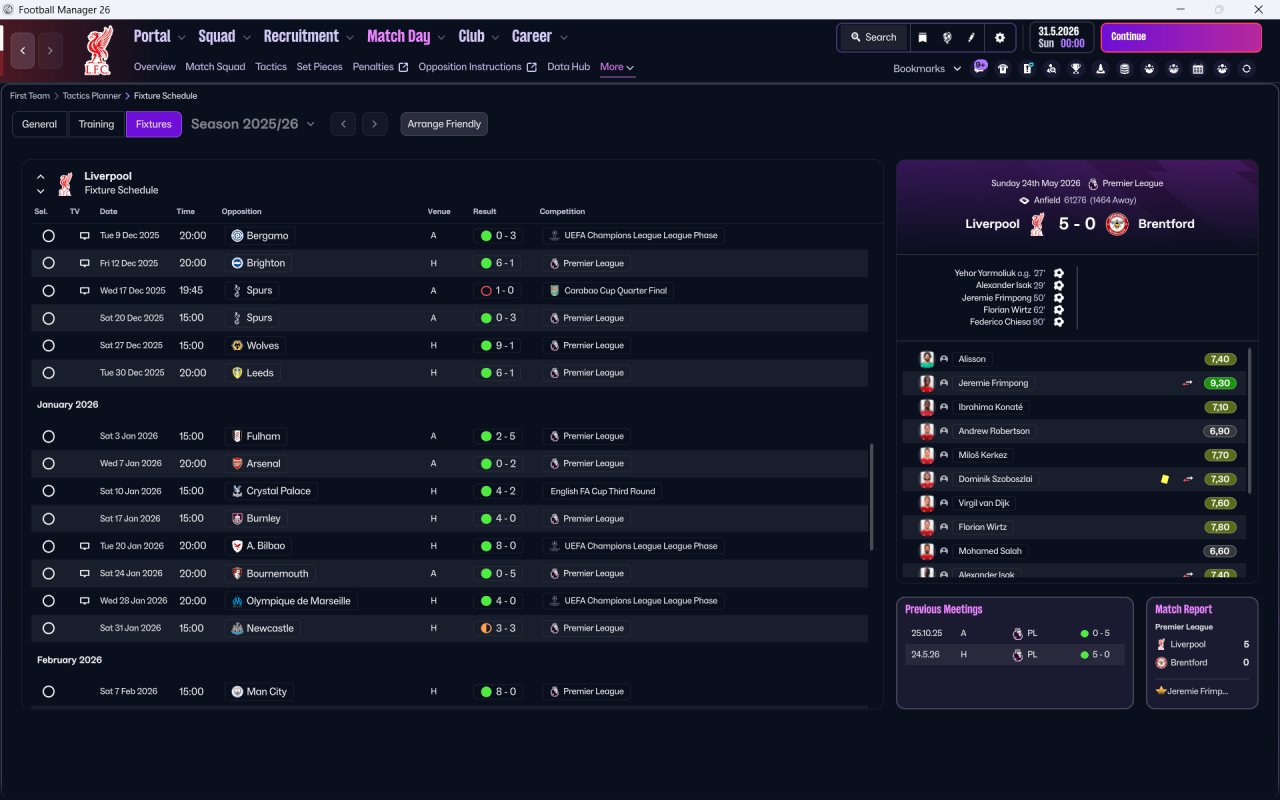Viewport: 1280px width, 800px height.
Task: Open the shirt icon bookmark shortcut
Action: [1003, 69]
